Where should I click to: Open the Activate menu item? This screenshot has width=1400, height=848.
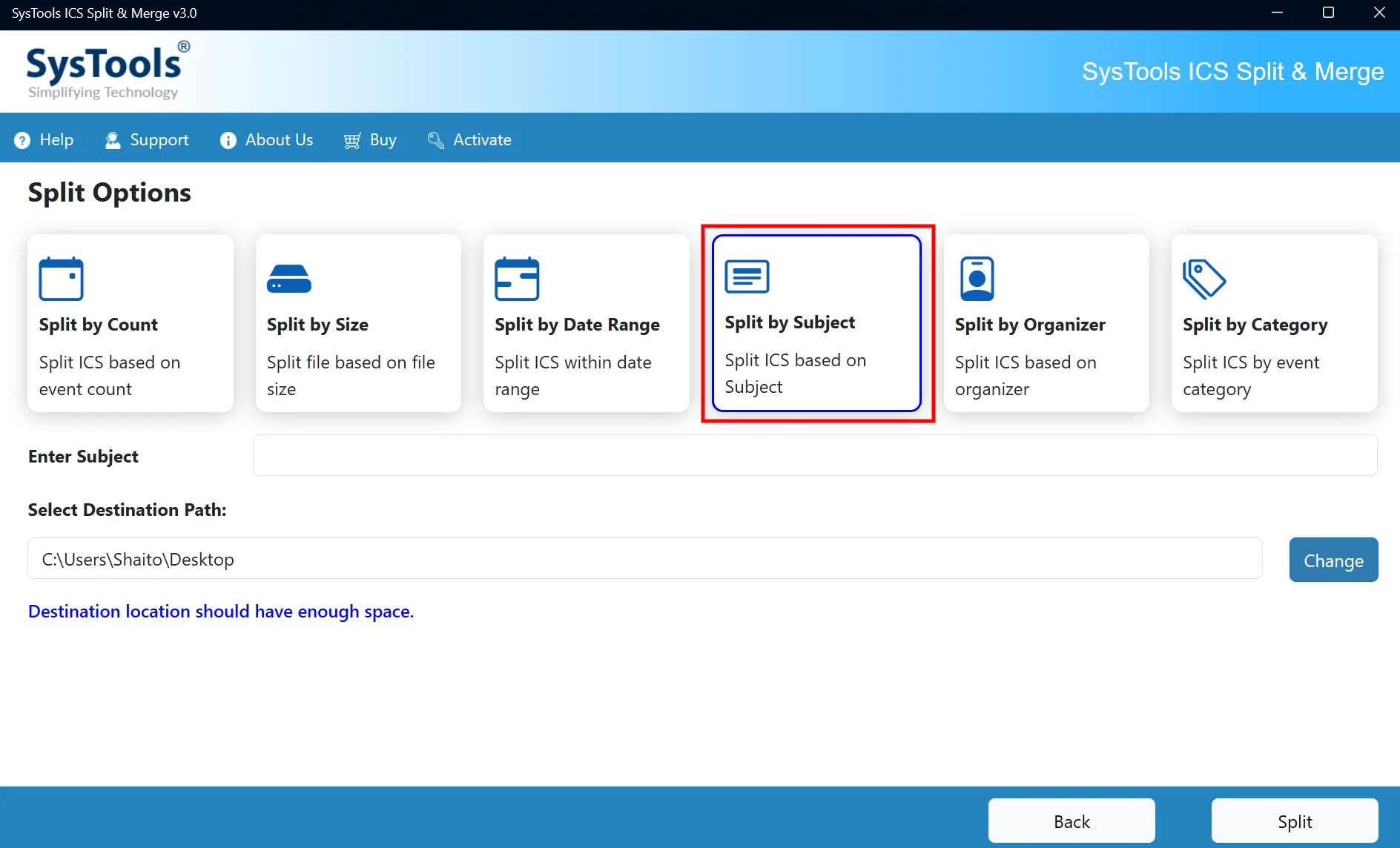click(469, 140)
